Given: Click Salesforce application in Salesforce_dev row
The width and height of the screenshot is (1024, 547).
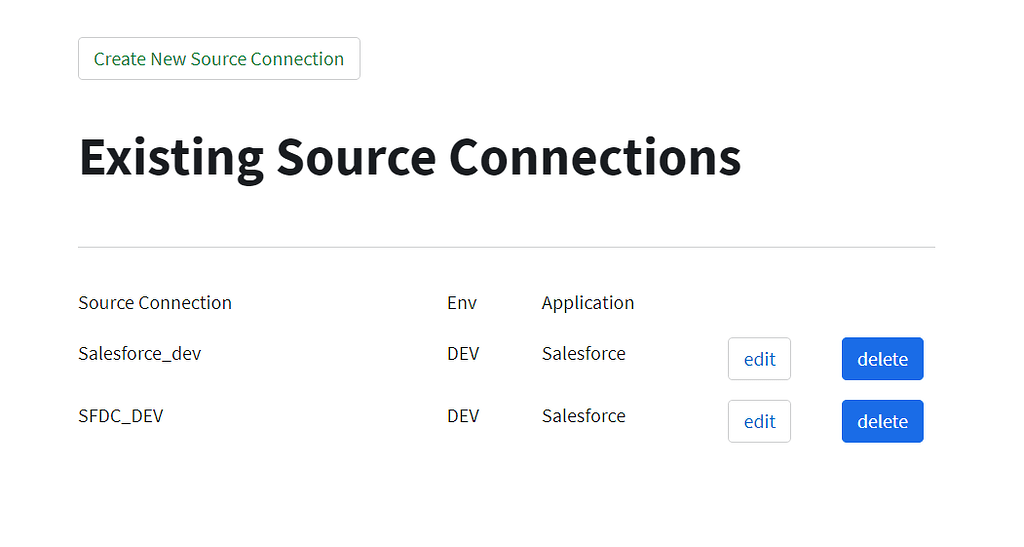Looking at the screenshot, I should click(x=583, y=353).
